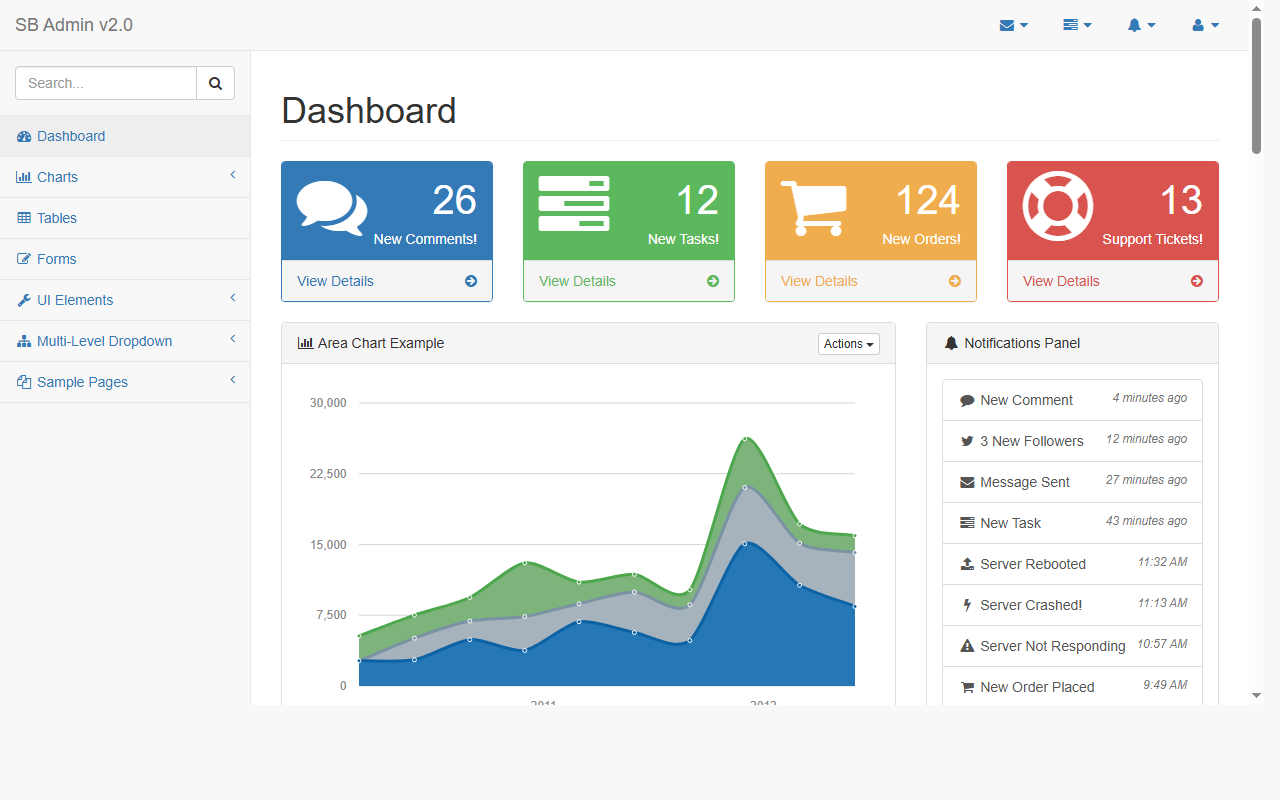1280x800 pixels.
Task: Click the 30,000 y-axis label
Action: [328, 403]
